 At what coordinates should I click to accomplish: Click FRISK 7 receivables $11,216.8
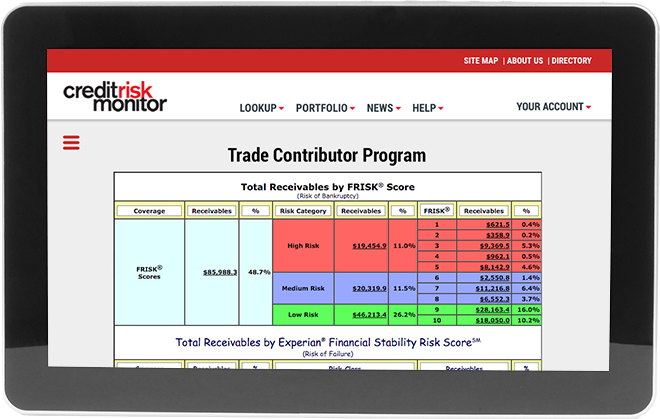(492, 288)
